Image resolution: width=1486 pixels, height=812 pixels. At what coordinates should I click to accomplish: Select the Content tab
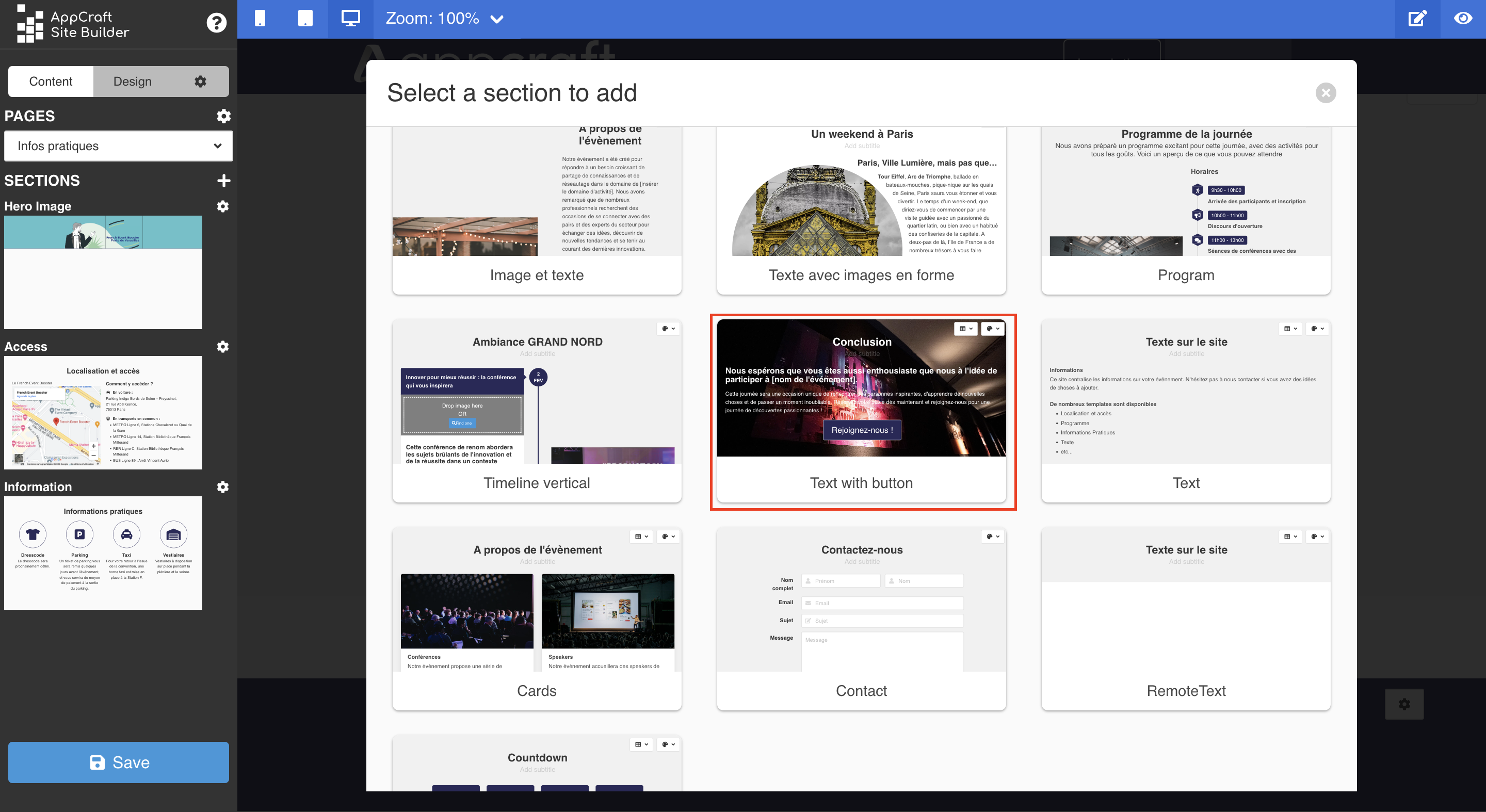51,82
